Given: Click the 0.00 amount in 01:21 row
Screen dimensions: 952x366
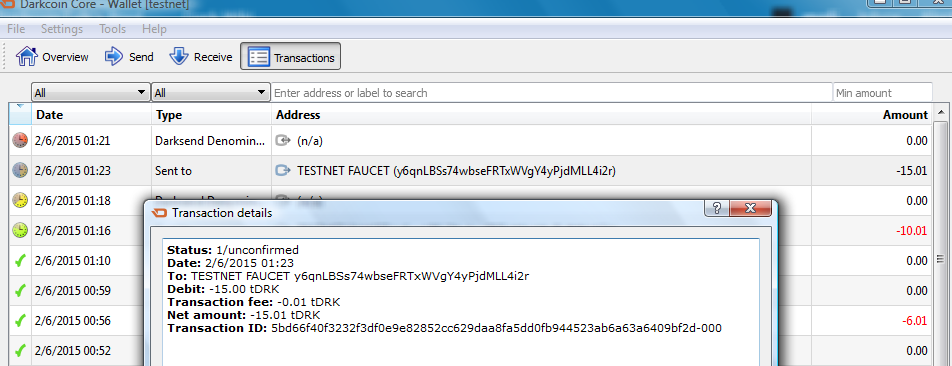Looking at the screenshot, I should click(x=872, y=141).
